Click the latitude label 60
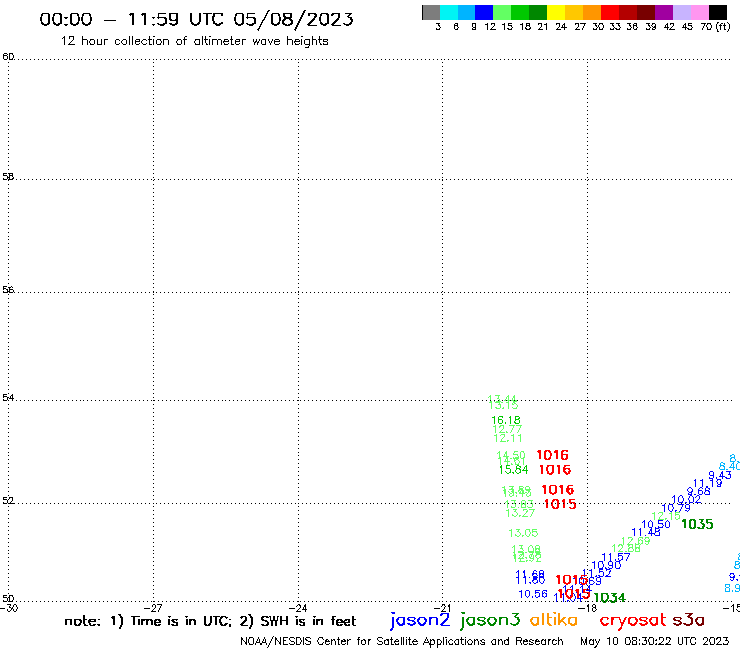The height and width of the screenshot is (650, 740). click(x=8, y=57)
